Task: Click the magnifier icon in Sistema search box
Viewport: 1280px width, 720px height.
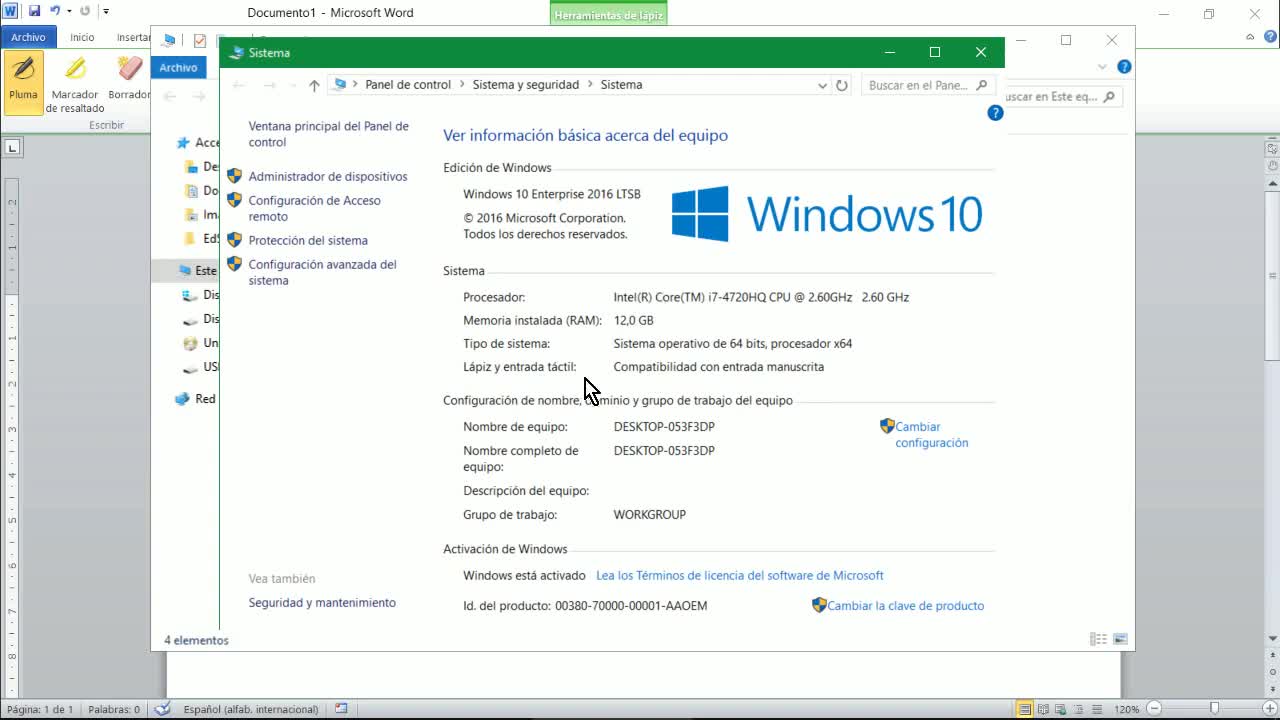Action: [x=982, y=85]
